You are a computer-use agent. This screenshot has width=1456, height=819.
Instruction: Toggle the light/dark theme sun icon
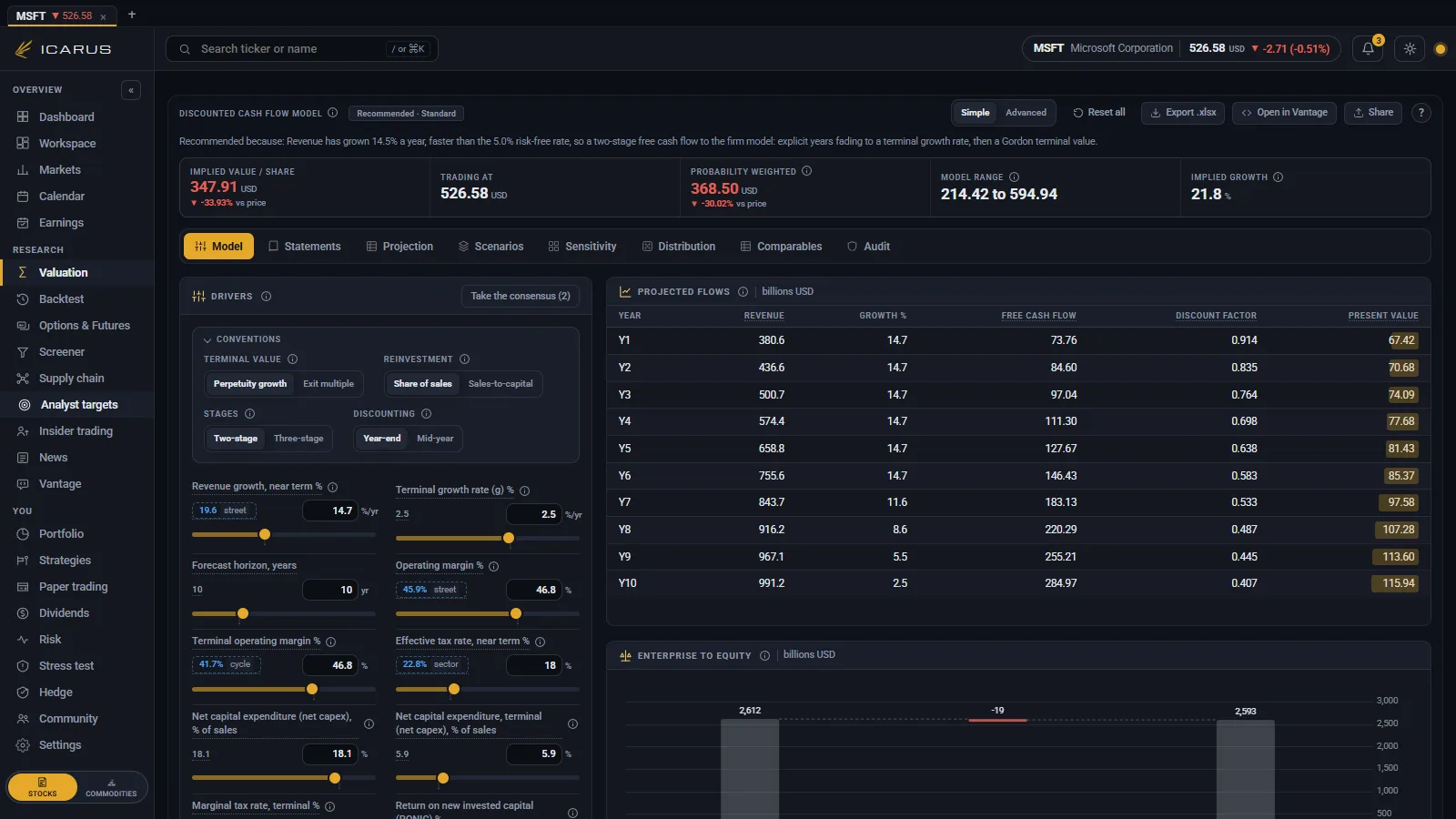pos(1410,49)
